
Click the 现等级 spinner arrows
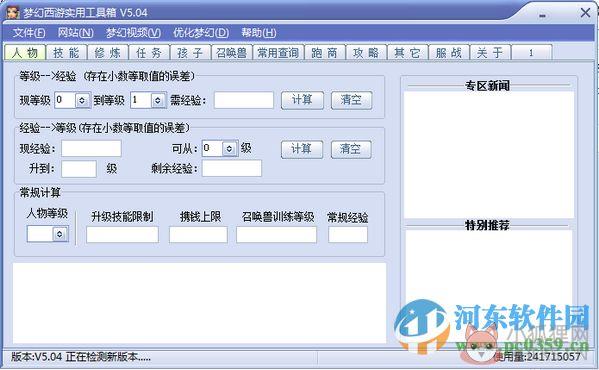[x=82, y=100]
